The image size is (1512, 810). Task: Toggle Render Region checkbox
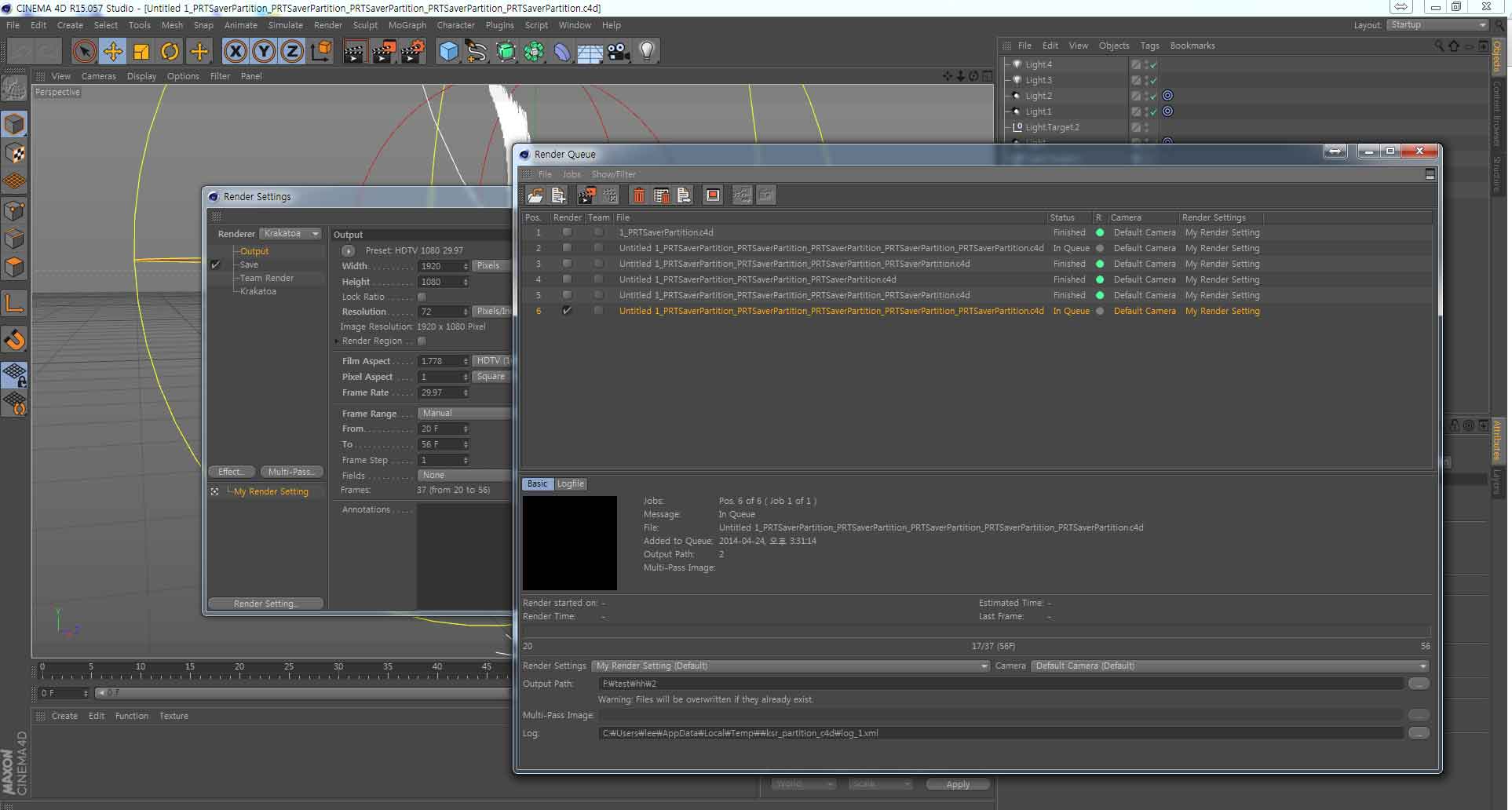[x=422, y=341]
